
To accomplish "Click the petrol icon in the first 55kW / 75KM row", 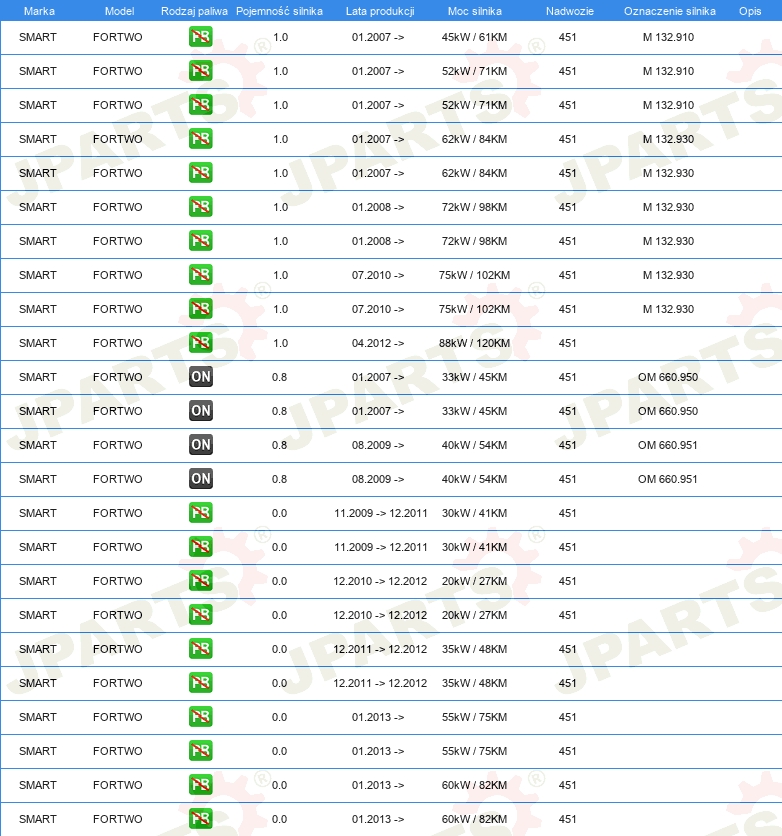I will point(200,717).
